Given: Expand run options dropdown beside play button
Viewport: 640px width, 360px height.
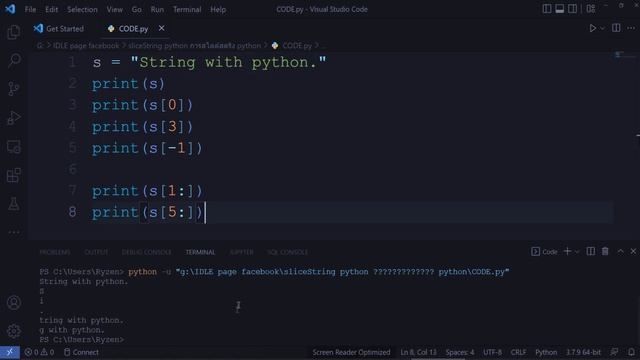Looking at the screenshot, I should tap(602, 29).
